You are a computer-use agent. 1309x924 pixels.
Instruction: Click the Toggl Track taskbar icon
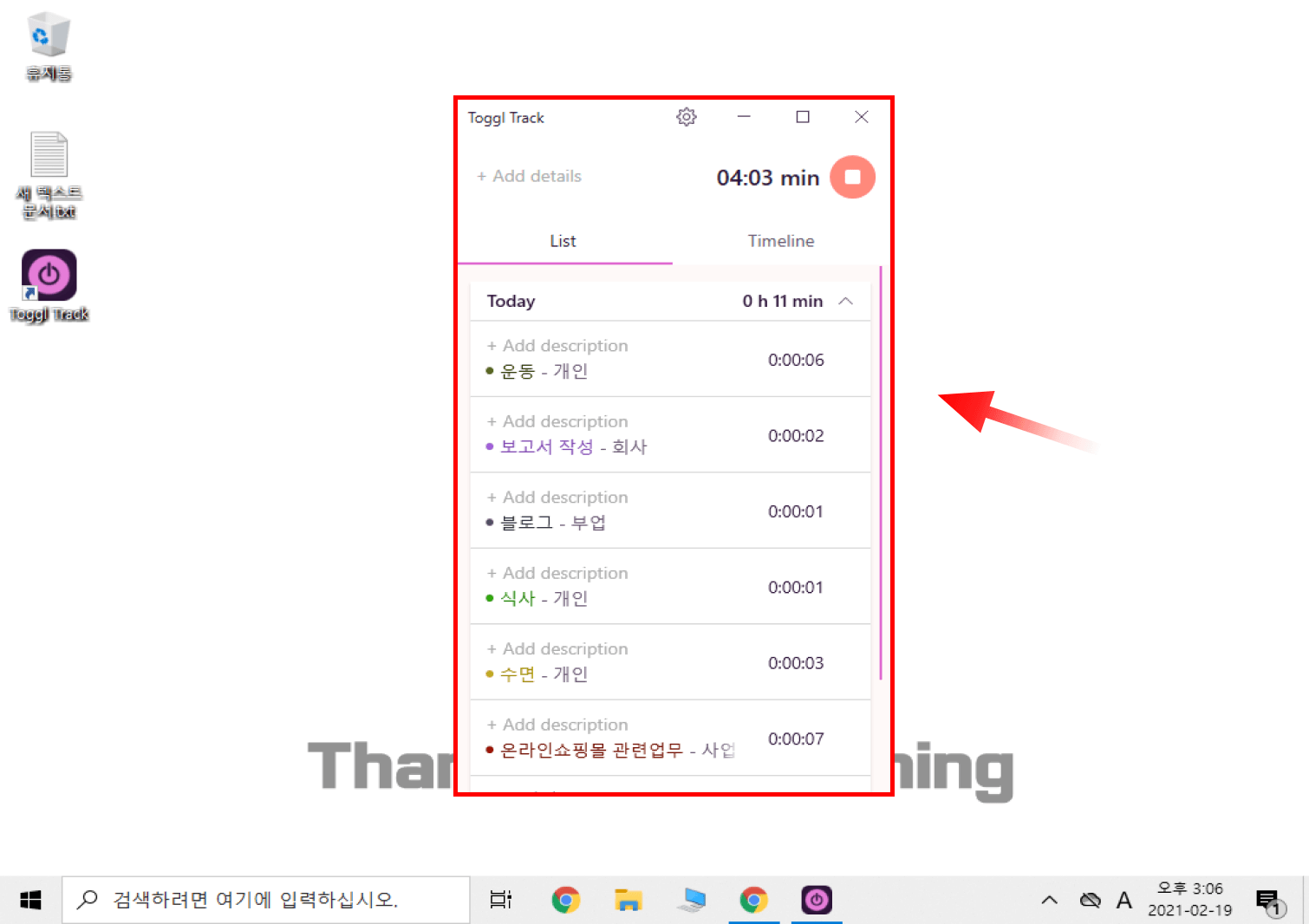tap(817, 901)
